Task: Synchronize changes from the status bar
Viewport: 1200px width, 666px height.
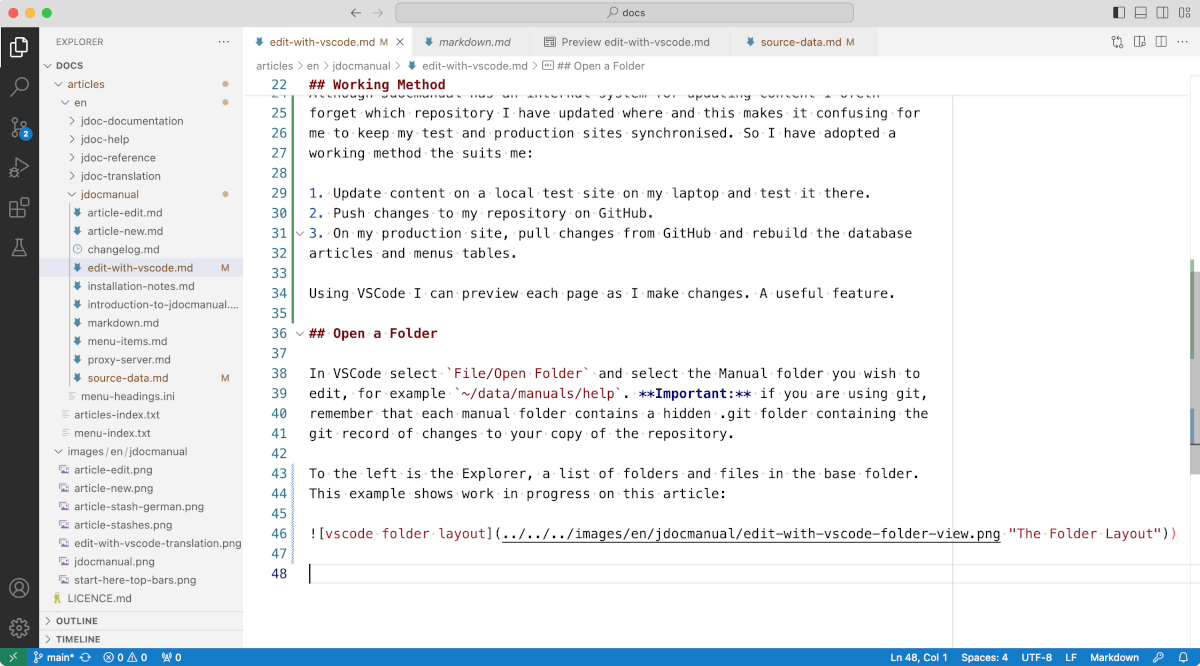Action: 86,657
